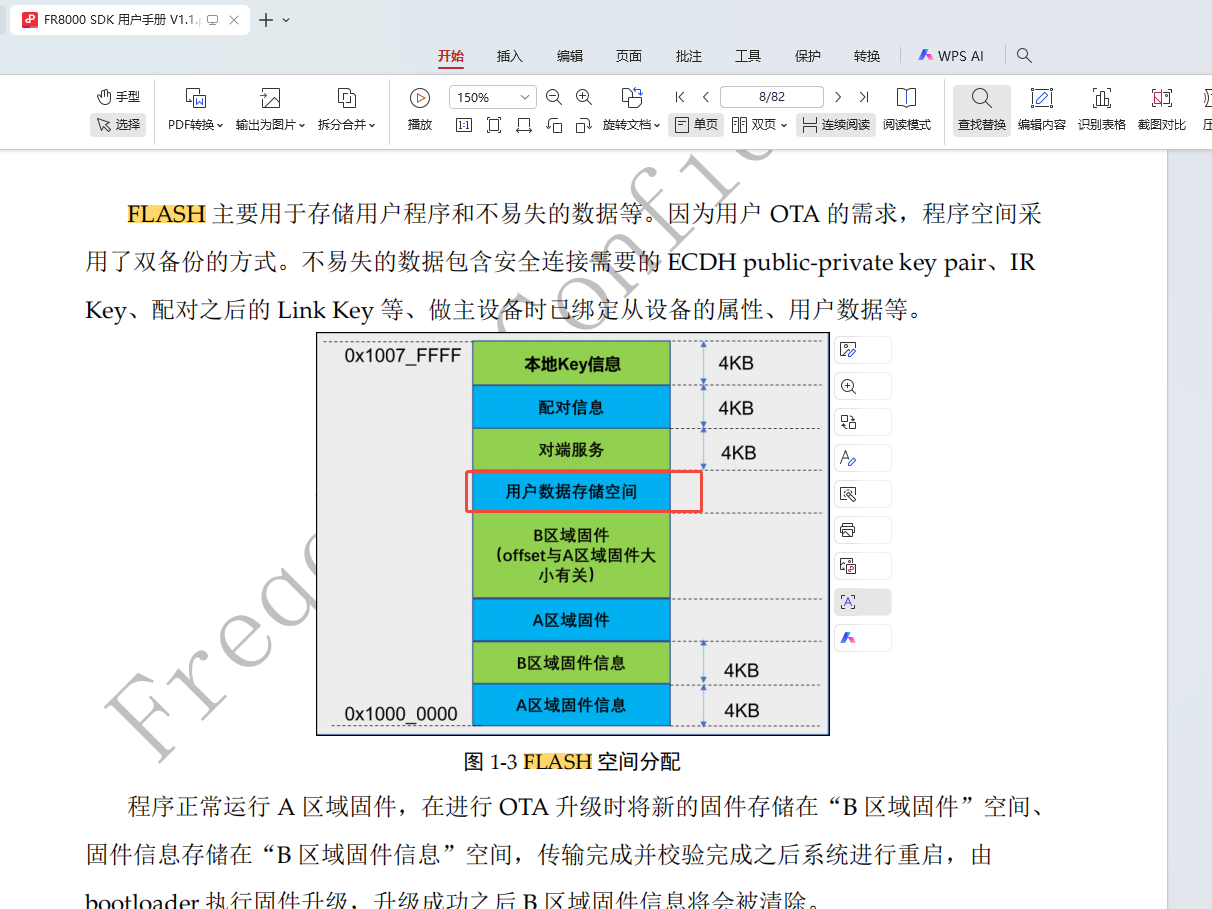Switch to the Insert tab
The image size is (1212, 909).
pos(510,56)
